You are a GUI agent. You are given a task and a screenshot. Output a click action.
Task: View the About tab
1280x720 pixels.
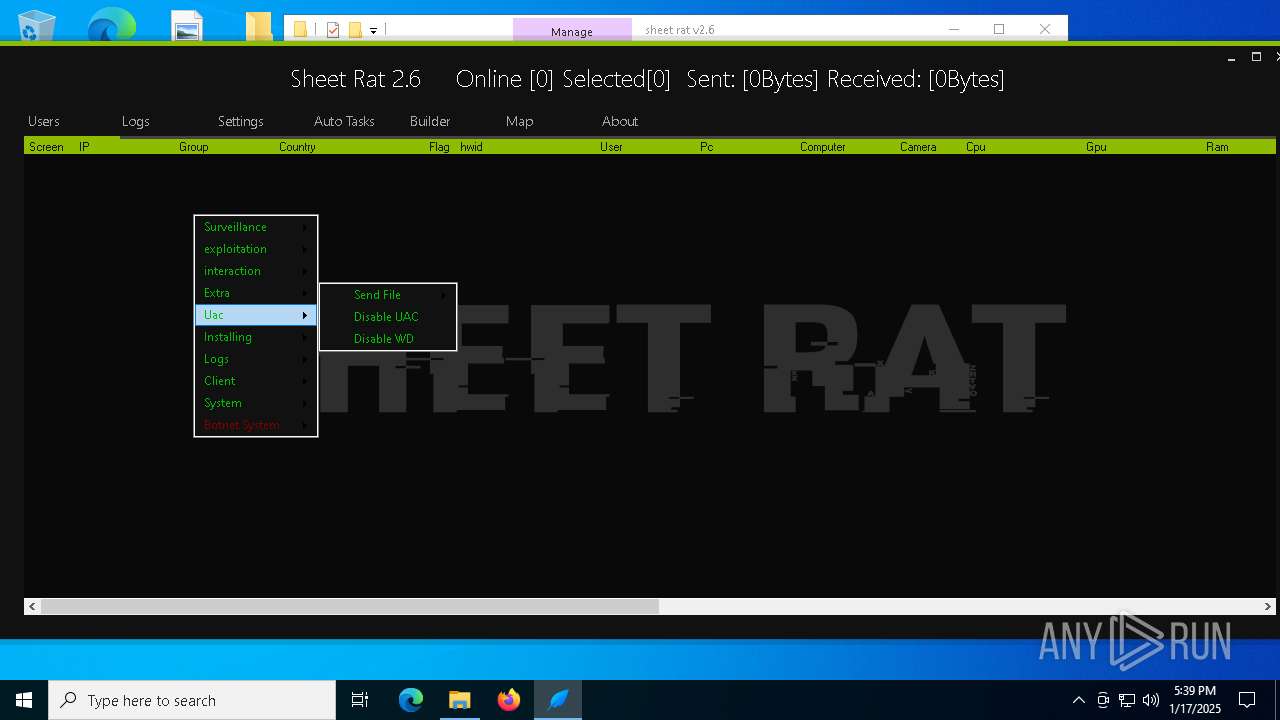[620, 121]
